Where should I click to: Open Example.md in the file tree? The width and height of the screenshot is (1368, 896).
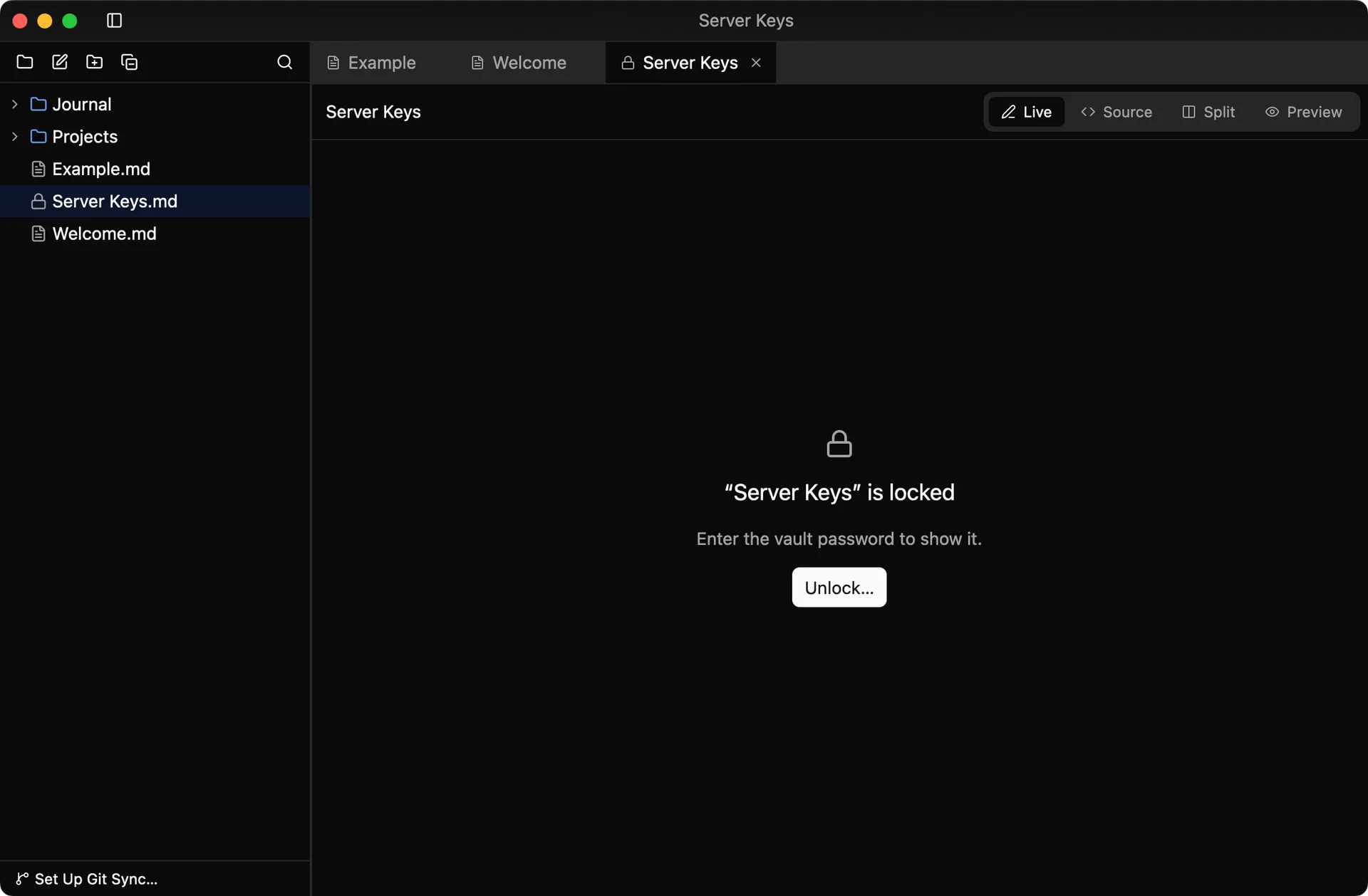[x=155, y=169]
